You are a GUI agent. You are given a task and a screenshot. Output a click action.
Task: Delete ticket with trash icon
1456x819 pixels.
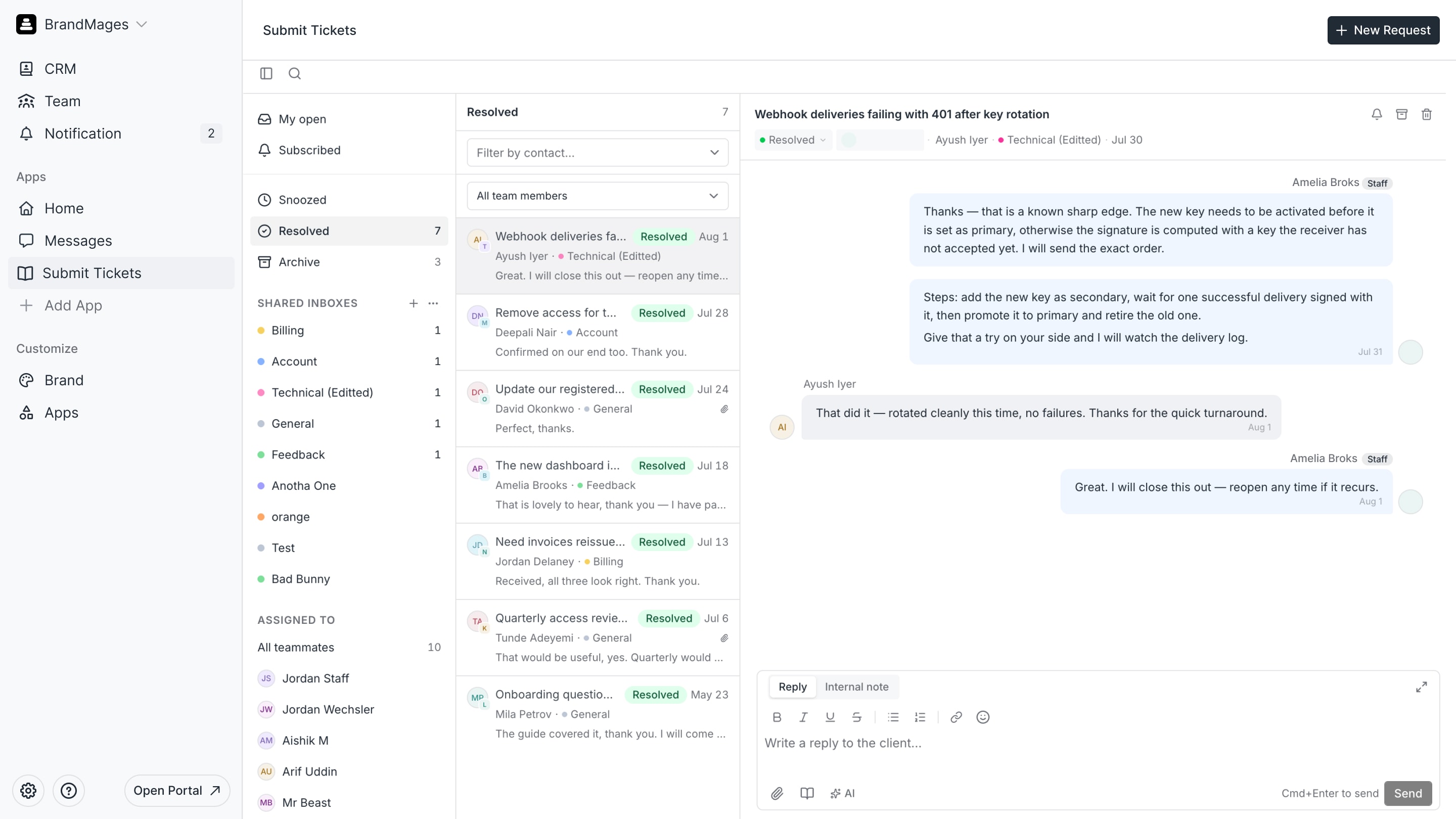click(x=1427, y=114)
